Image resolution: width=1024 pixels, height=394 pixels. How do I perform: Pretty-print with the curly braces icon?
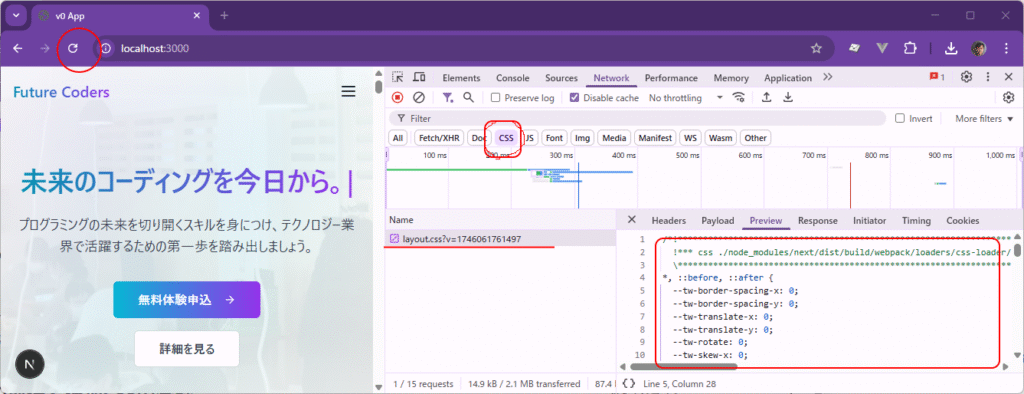[x=628, y=384]
